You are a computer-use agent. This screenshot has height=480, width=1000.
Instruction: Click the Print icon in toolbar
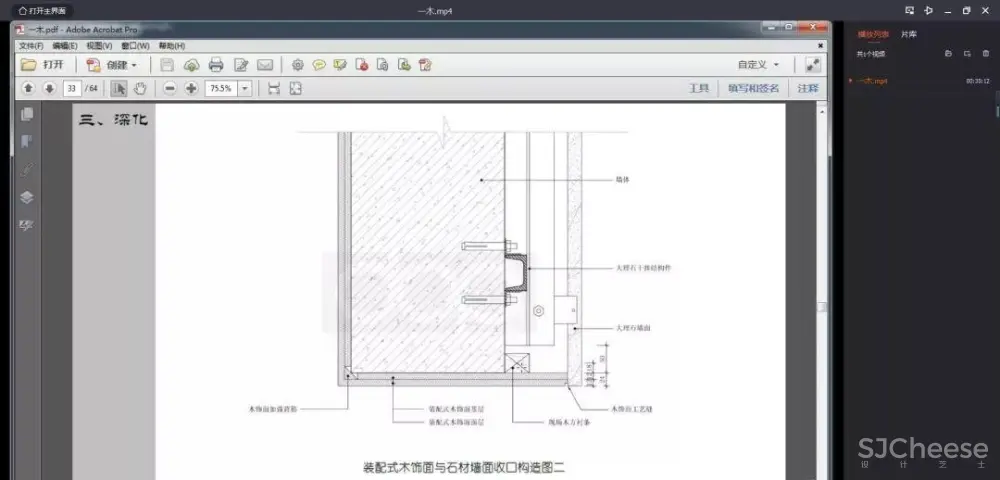pyautogui.click(x=215, y=65)
